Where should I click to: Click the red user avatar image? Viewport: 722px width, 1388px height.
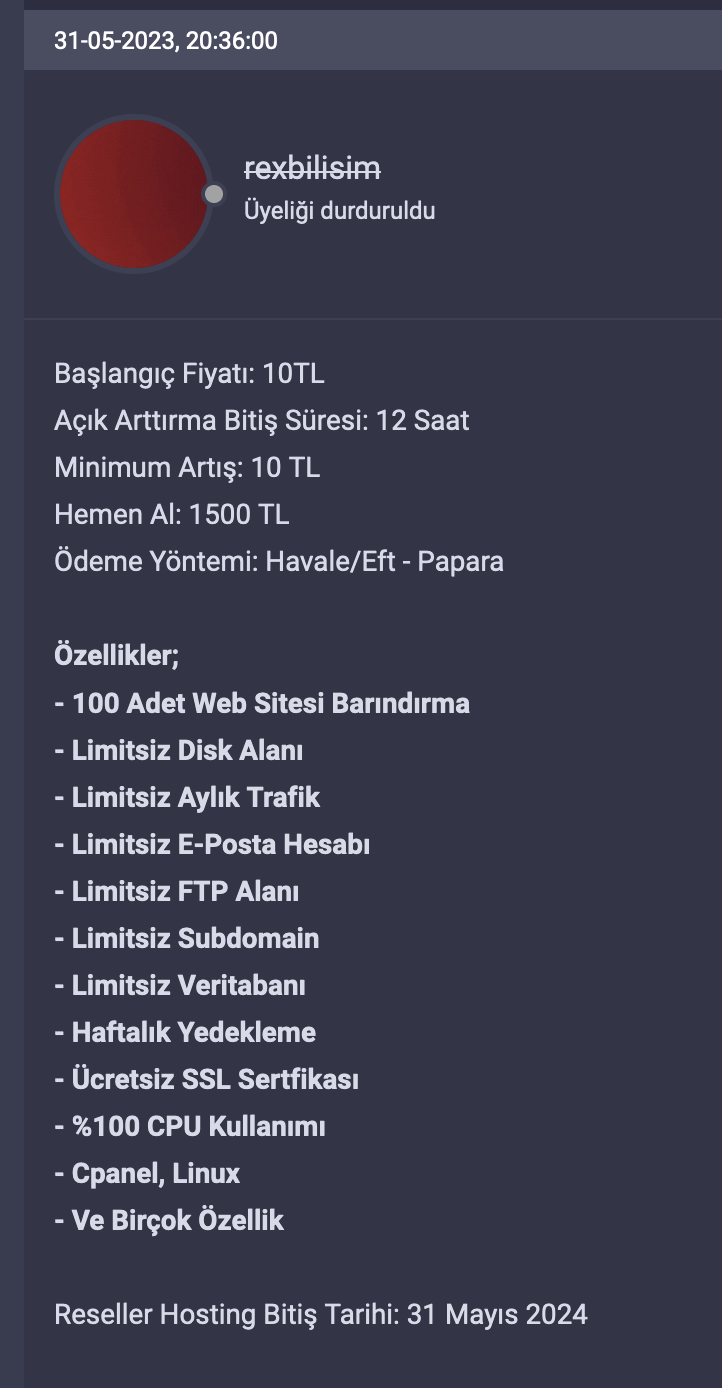click(x=134, y=194)
